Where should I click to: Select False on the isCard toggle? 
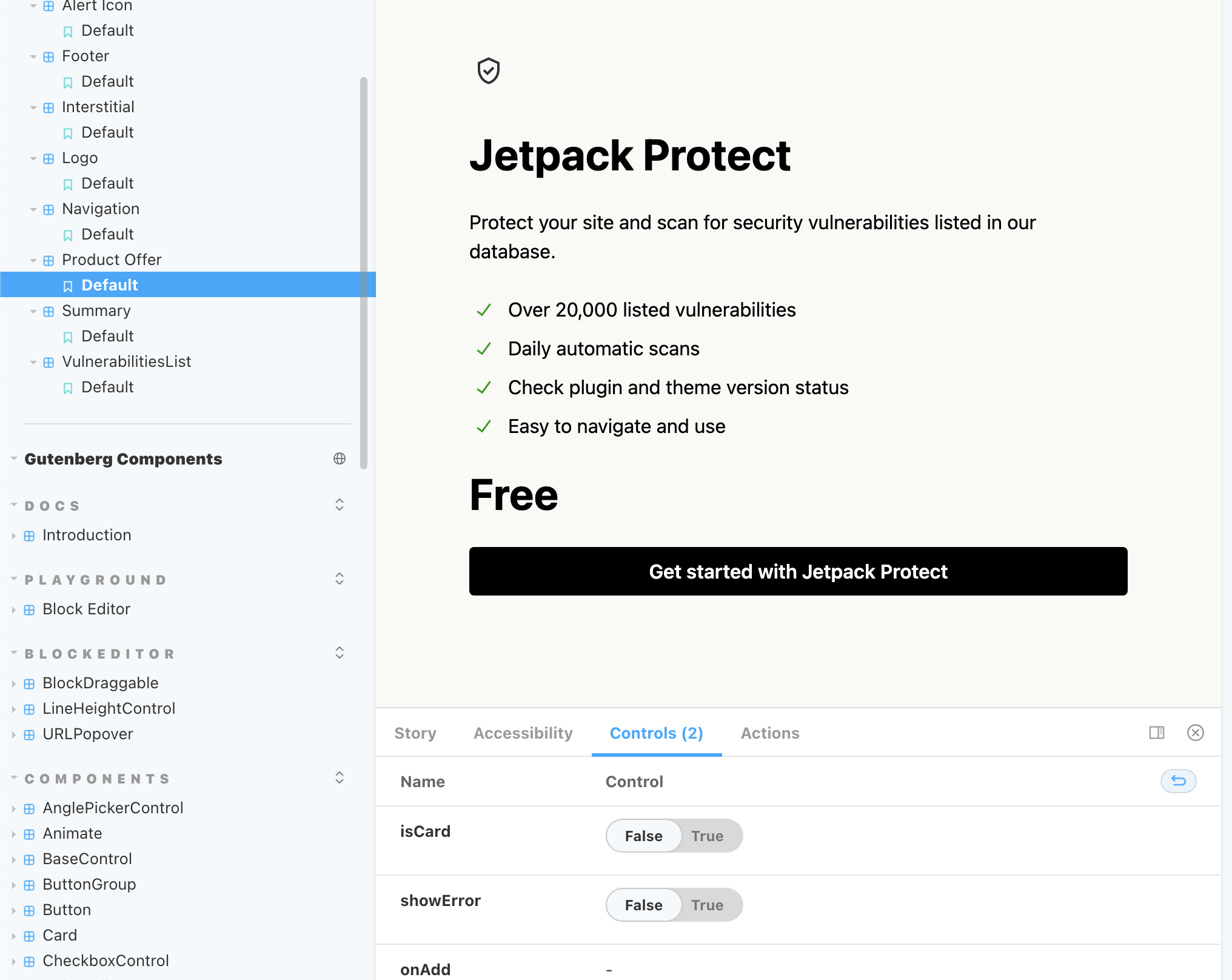point(643,836)
